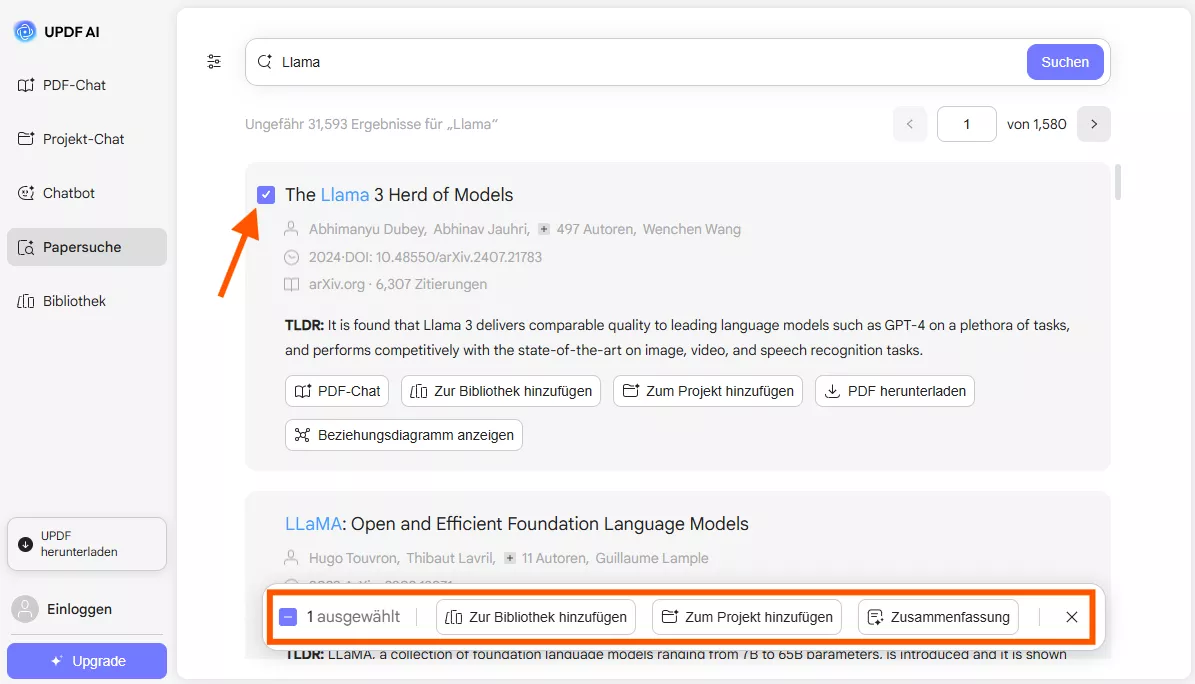This screenshot has width=1195, height=684.
Task: Open The Llama 3 Herd of Models title
Action: (399, 195)
